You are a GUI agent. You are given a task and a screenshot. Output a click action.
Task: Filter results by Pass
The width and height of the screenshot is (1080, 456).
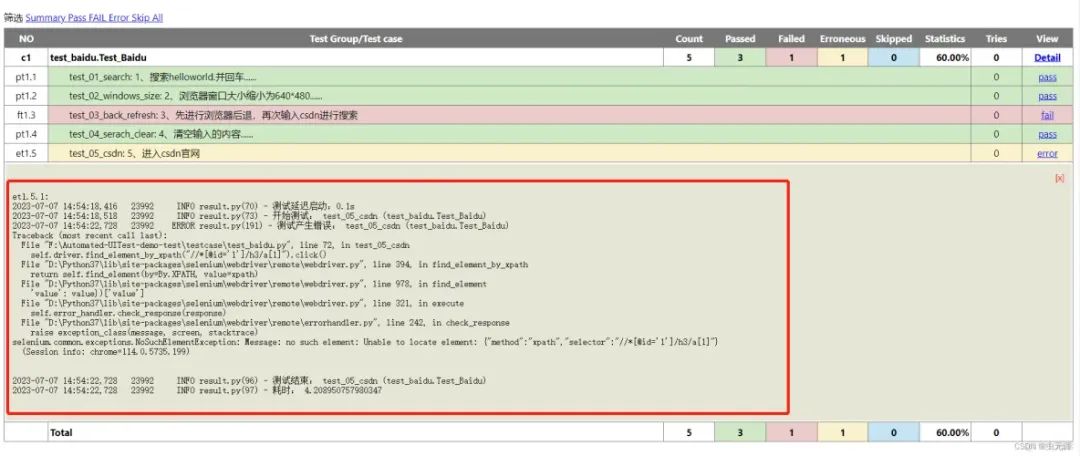coord(76,18)
